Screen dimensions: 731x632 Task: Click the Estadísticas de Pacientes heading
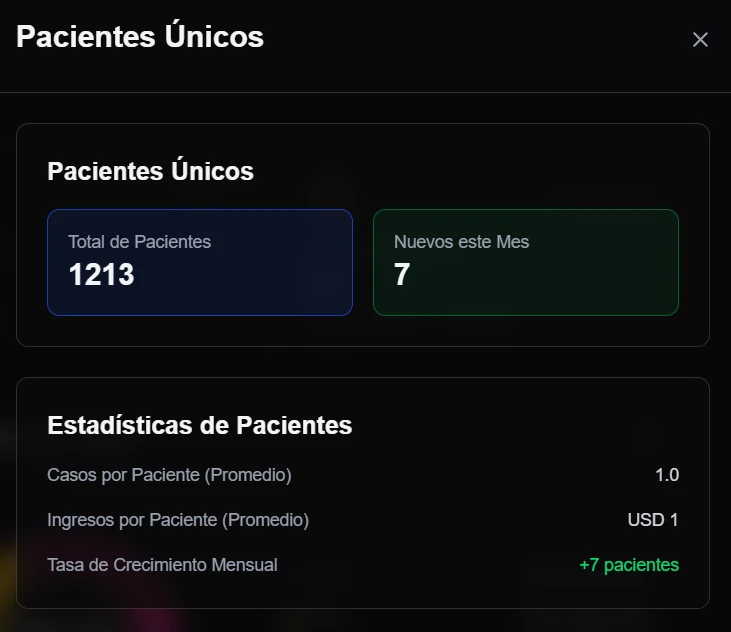tap(199, 425)
